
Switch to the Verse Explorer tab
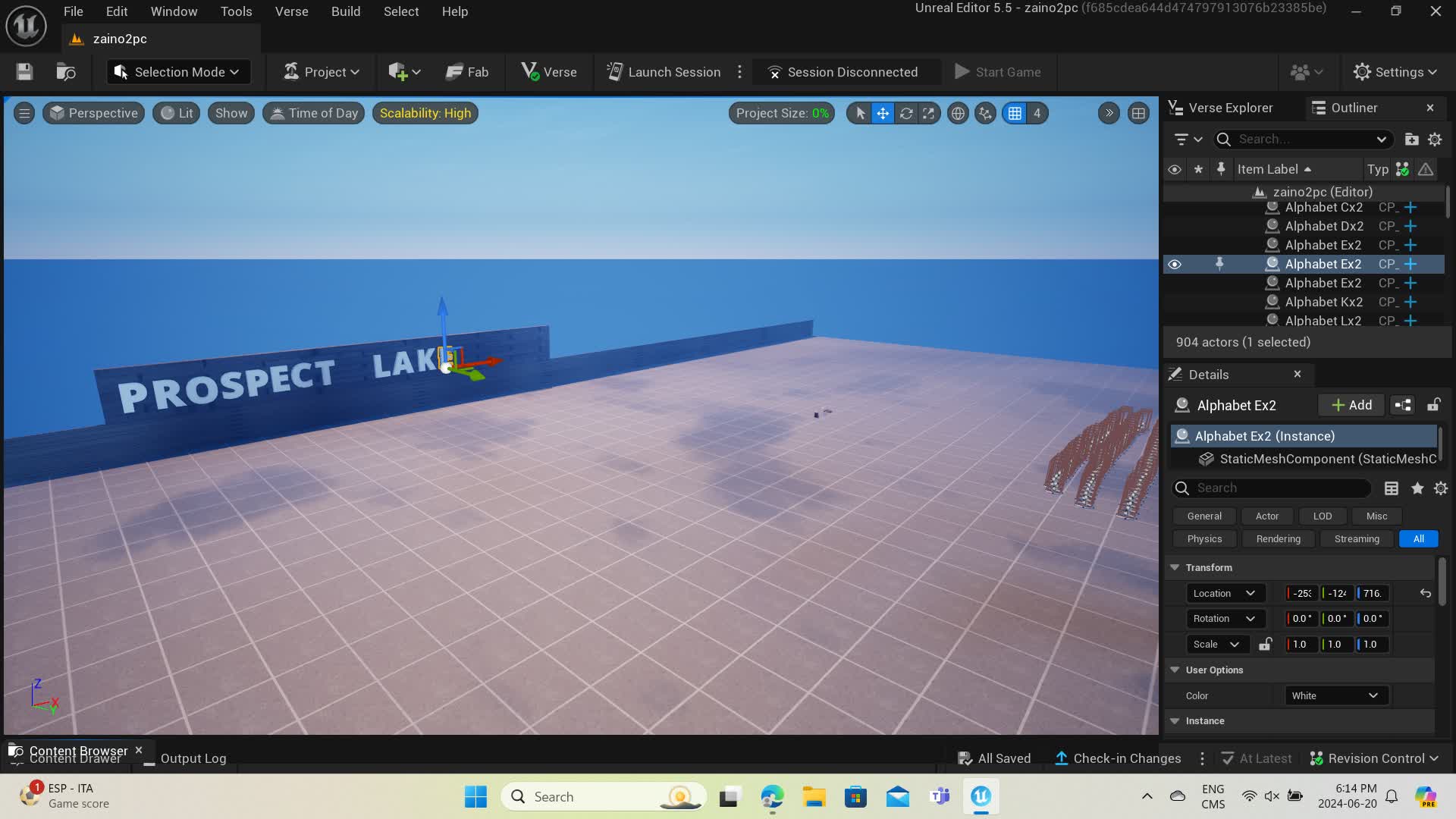pos(1221,108)
